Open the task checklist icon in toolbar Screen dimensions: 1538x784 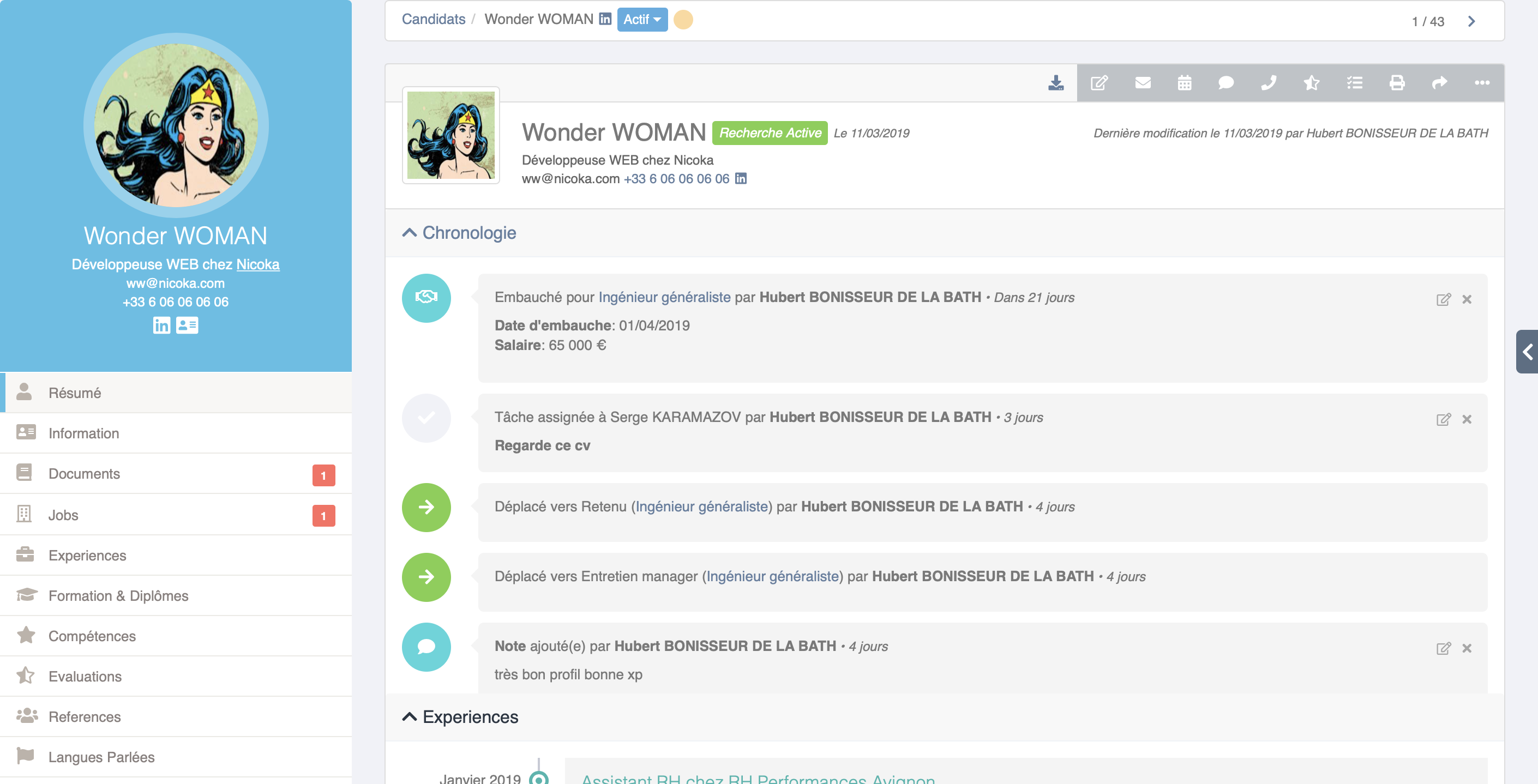point(1354,83)
